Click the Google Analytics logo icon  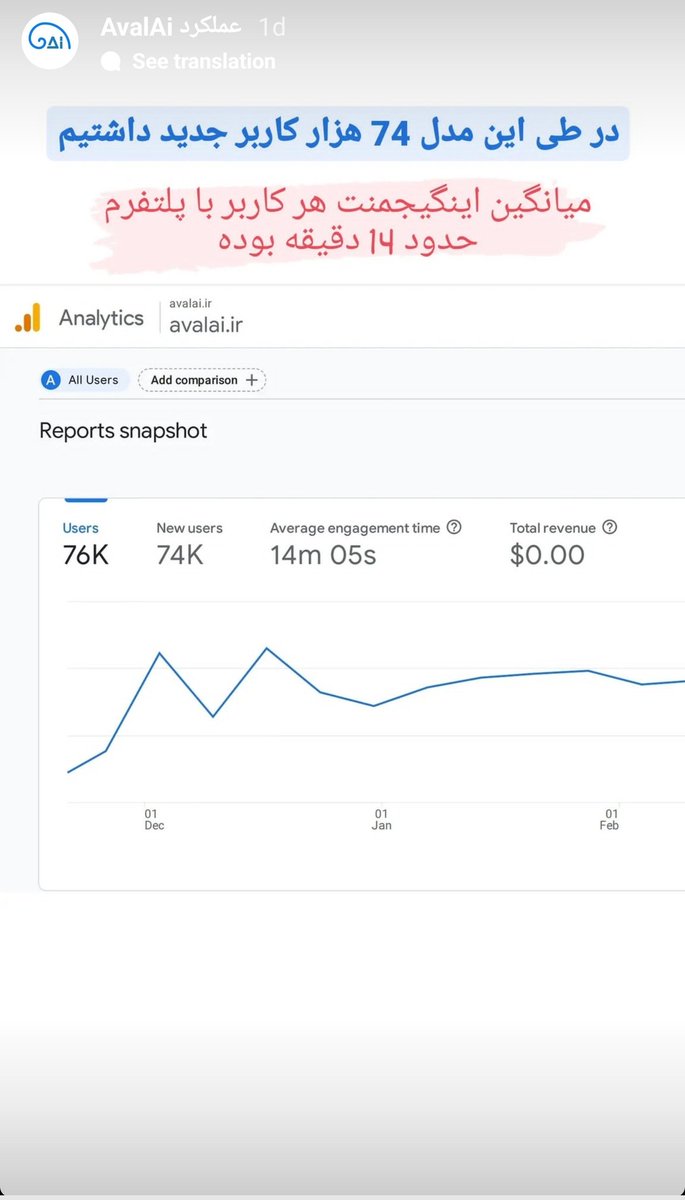(28, 318)
